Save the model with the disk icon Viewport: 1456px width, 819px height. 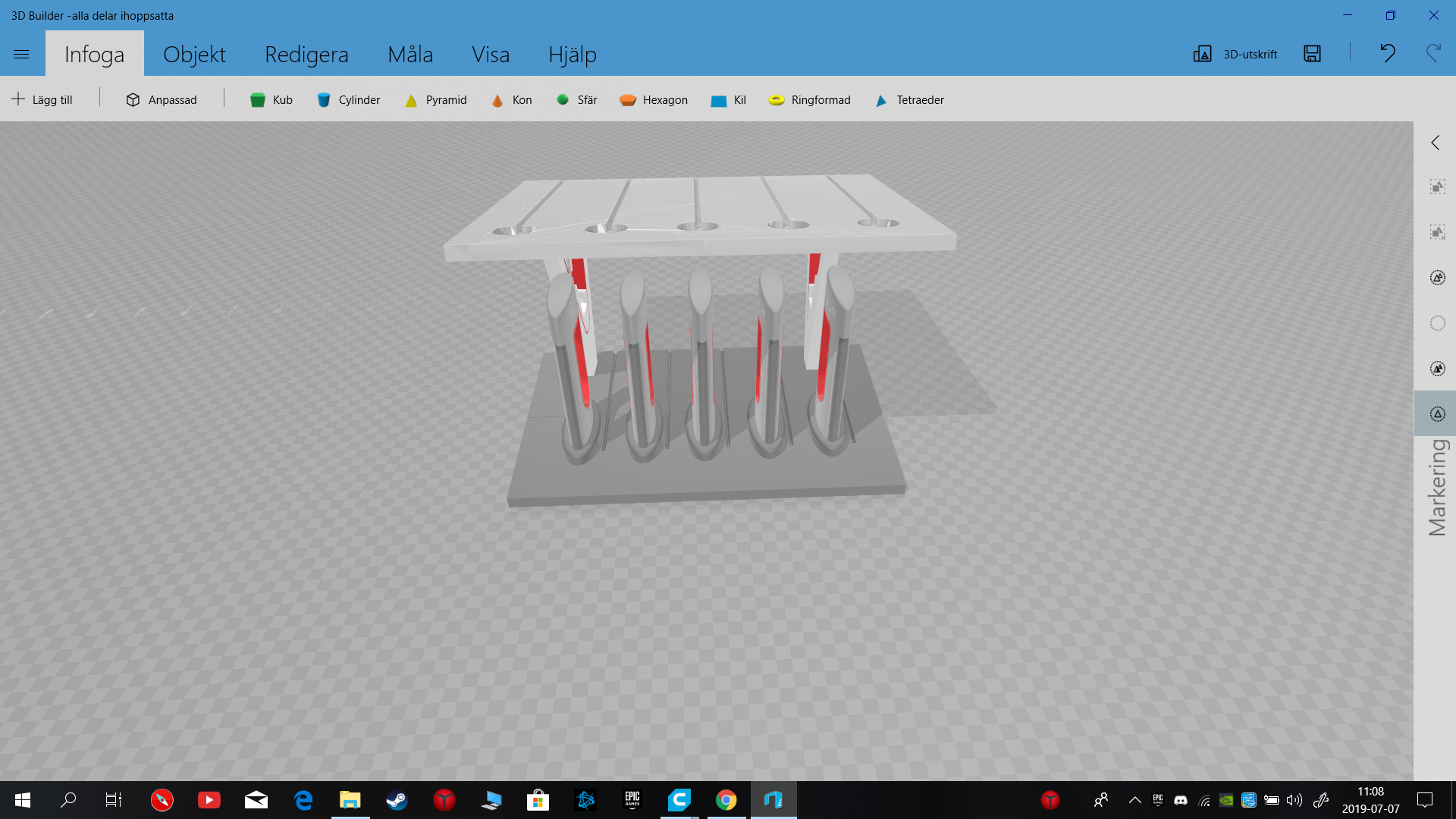(x=1313, y=53)
